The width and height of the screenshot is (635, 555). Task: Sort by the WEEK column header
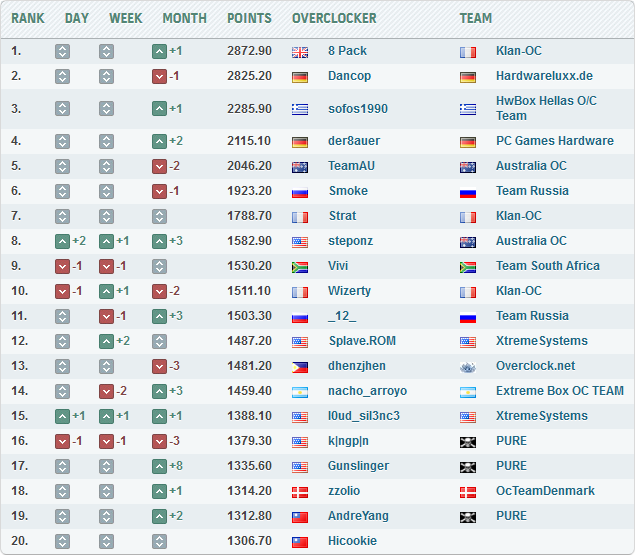click(x=126, y=18)
